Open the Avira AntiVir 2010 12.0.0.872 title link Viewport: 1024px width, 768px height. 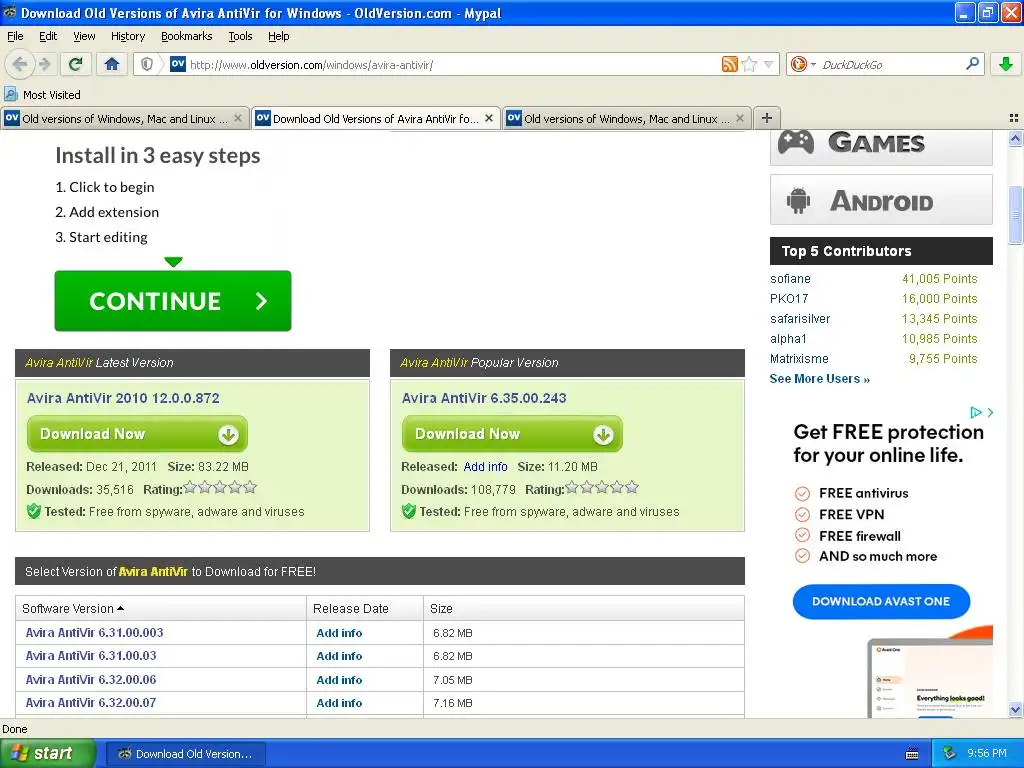click(123, 398)
